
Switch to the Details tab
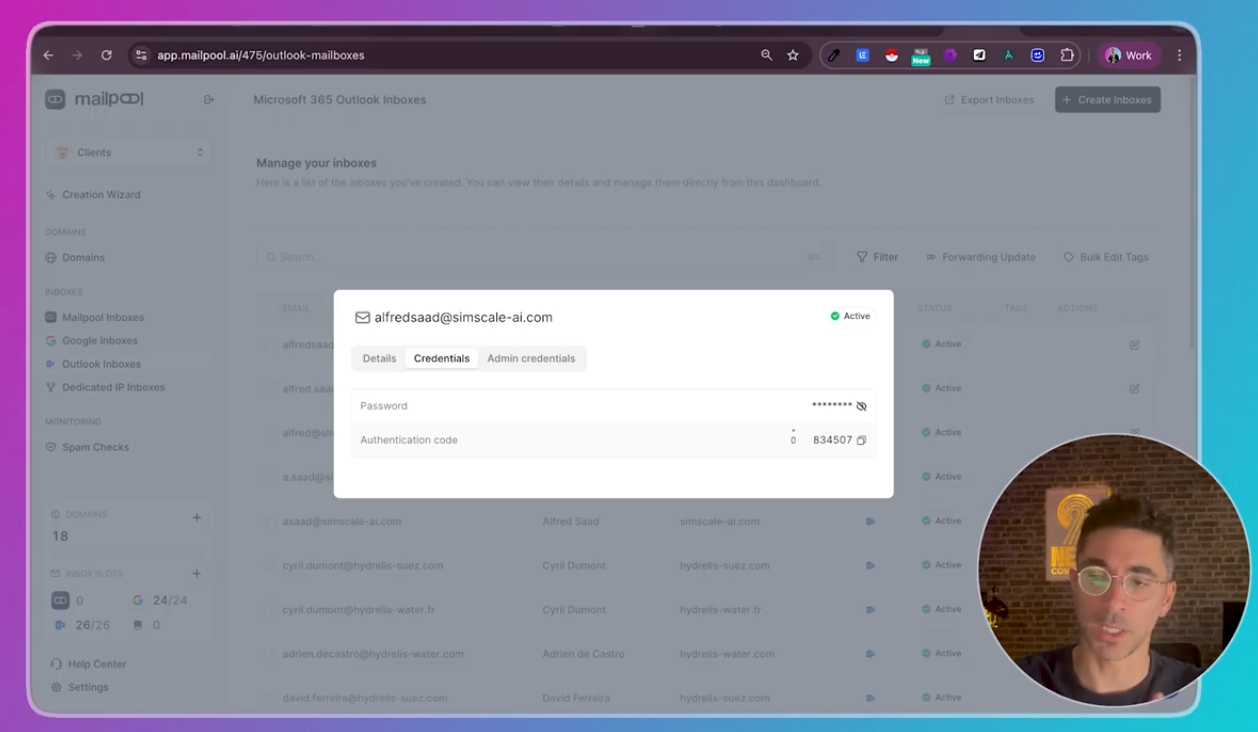coord(379,358)
